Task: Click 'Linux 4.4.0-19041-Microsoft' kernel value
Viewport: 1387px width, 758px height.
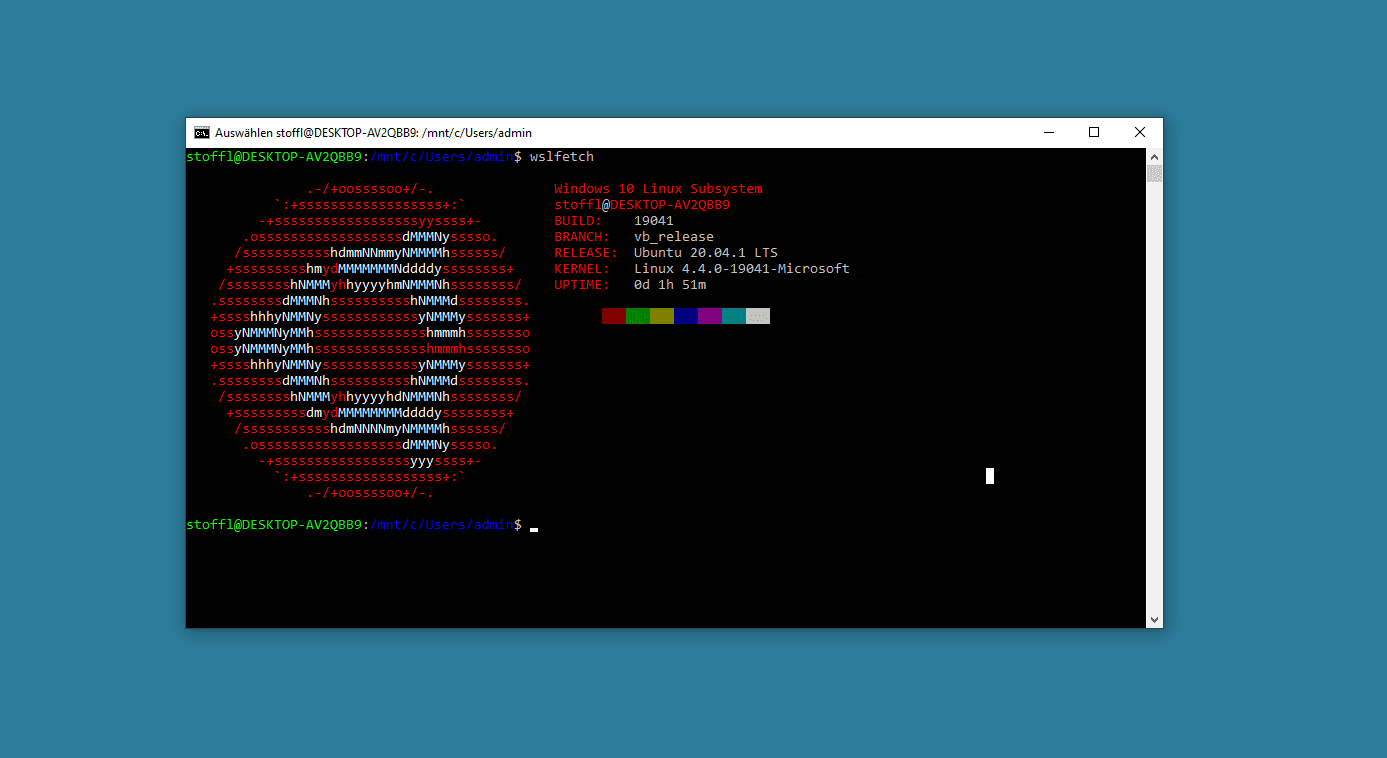Action: point(742,269)
